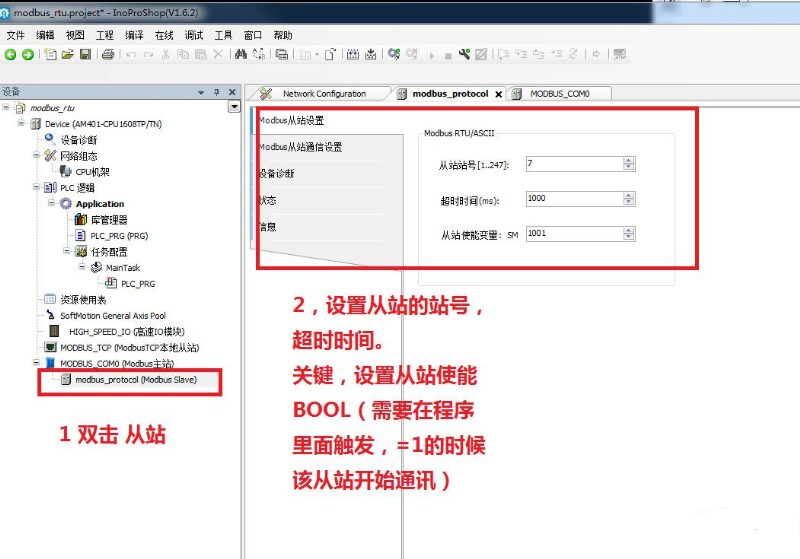Click the cut scissors icon
This screenshot has height=559, width=800.
(x=165, y=54)
